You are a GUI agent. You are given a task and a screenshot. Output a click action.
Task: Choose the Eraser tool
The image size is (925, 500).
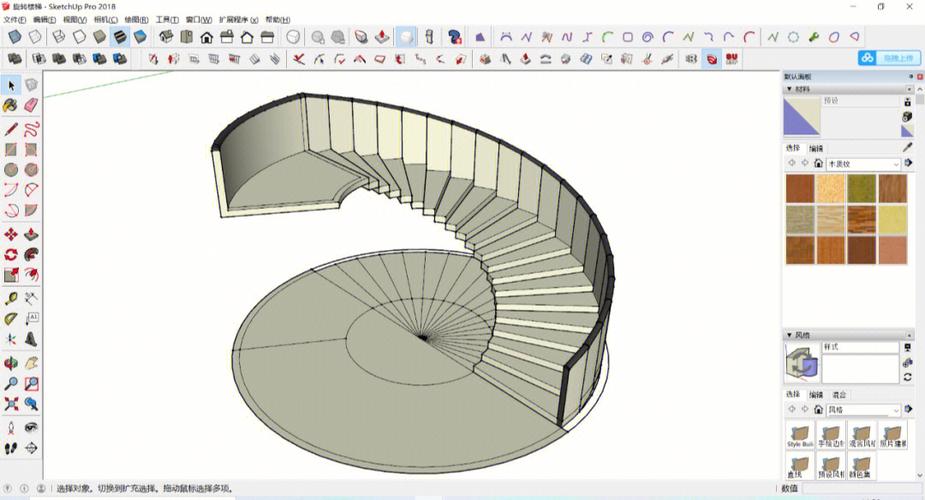pyautogui.click(x=31, y=105)
